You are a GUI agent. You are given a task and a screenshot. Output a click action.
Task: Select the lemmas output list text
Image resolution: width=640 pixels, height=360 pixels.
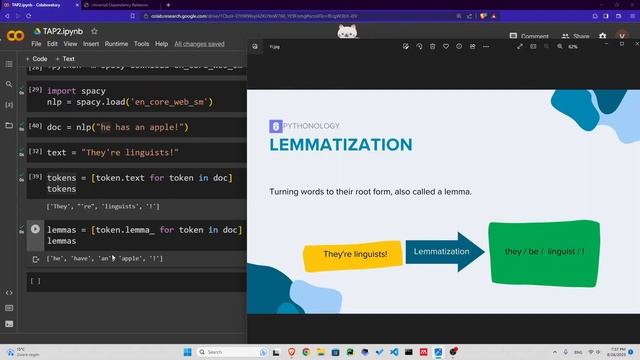(x=104, y=259)
